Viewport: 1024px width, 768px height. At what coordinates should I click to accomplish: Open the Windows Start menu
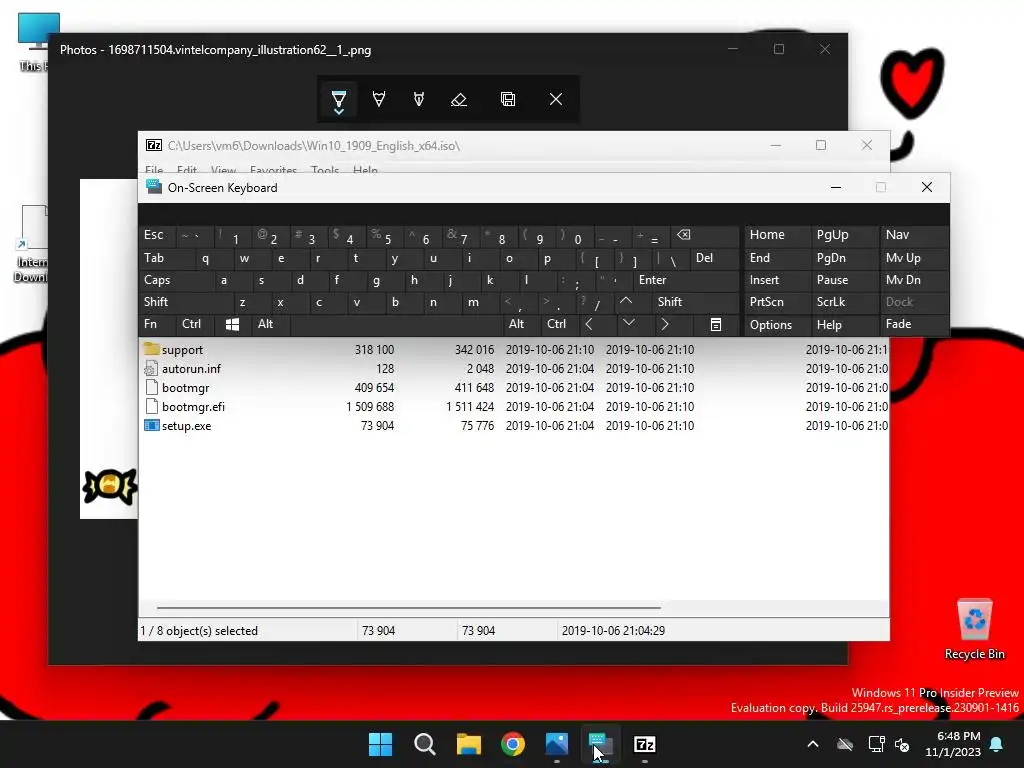click(381, 744)
